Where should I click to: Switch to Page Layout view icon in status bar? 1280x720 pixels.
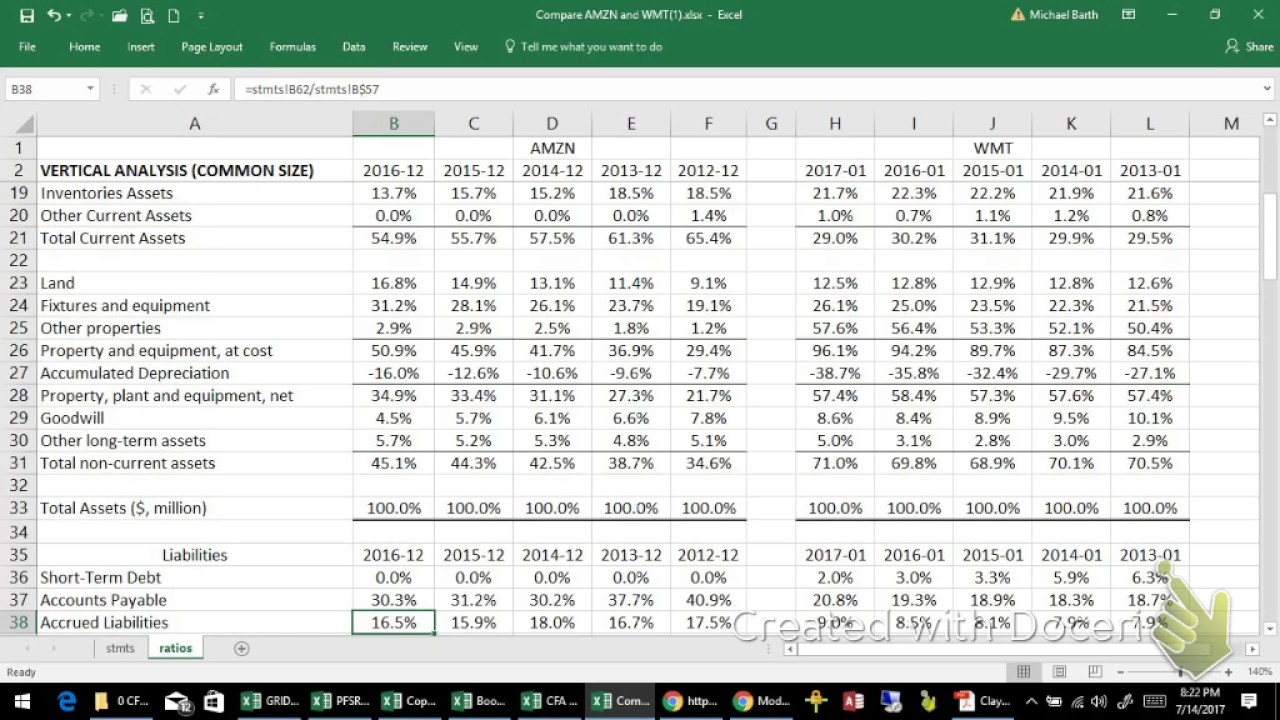1060,672
